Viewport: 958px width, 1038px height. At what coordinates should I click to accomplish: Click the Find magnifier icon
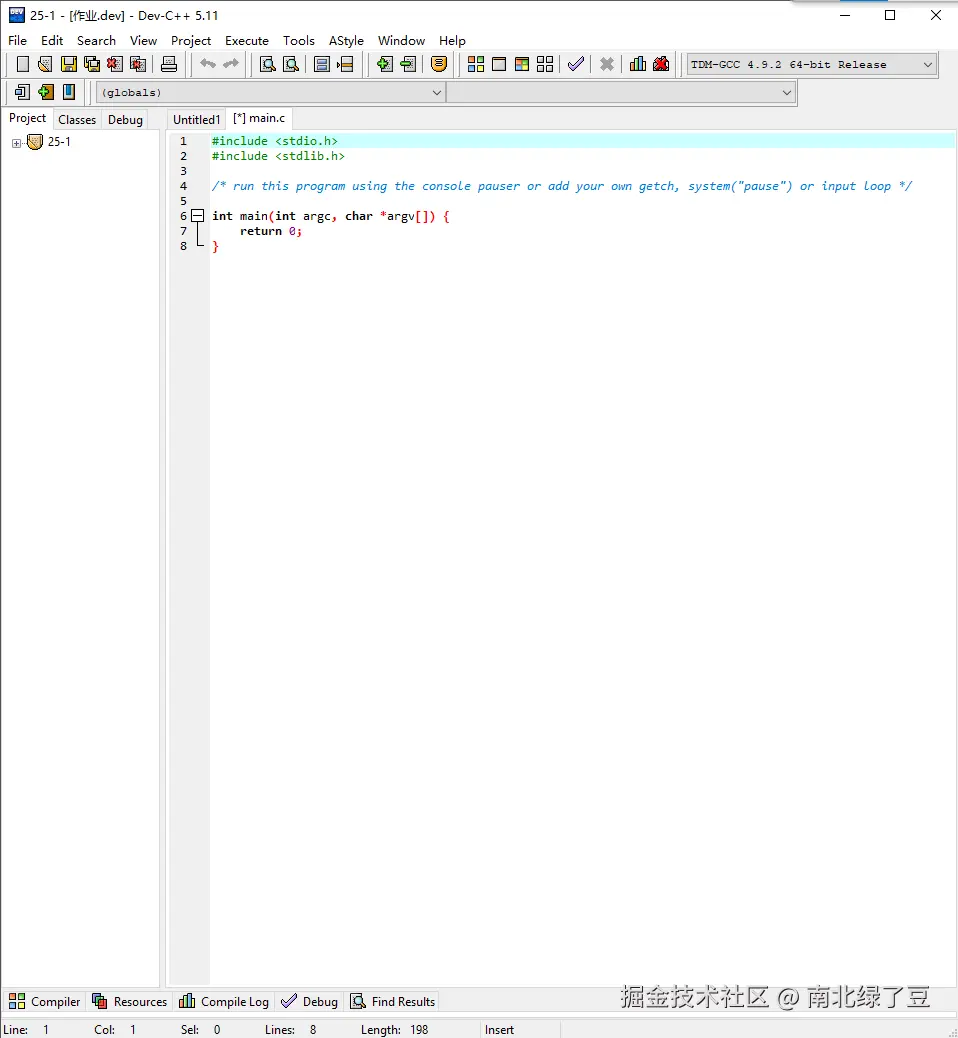[267, 64]
